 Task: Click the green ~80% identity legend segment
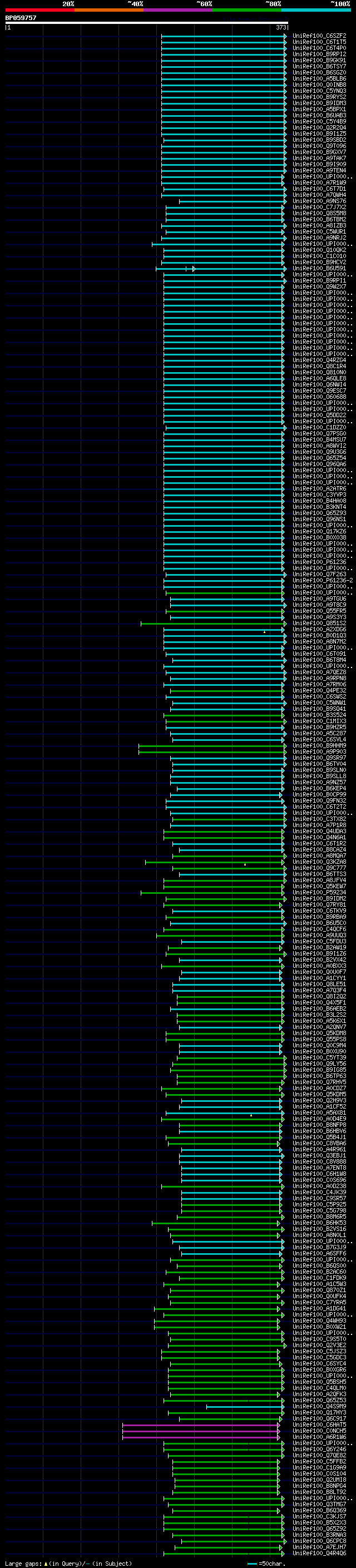click(x=247, y=10)
